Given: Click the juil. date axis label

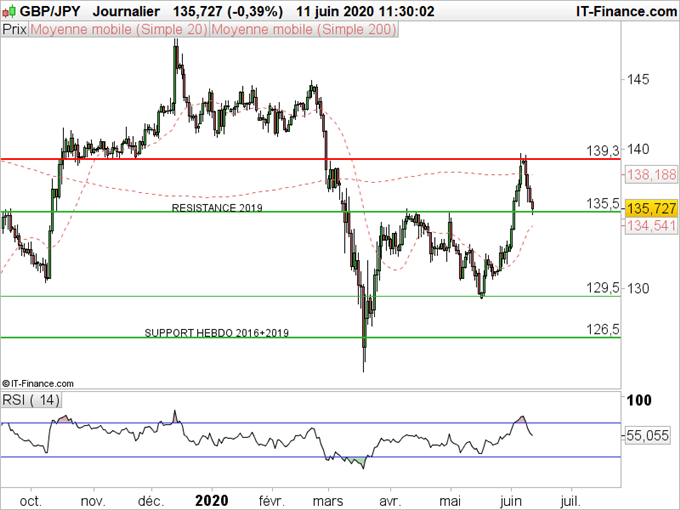Looking at the screenshot, I should click(570, 501).
